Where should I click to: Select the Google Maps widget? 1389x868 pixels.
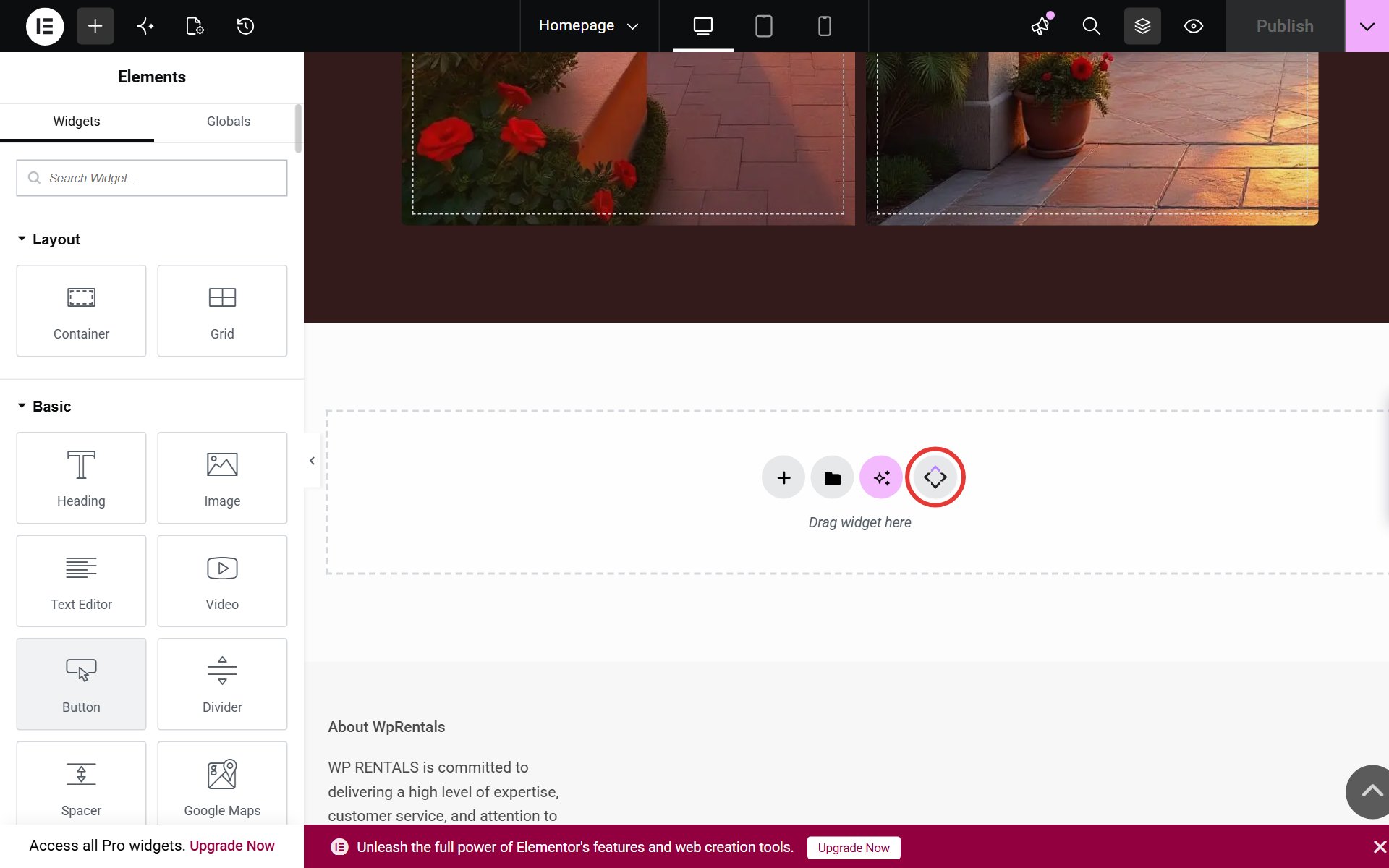(222, 784)
